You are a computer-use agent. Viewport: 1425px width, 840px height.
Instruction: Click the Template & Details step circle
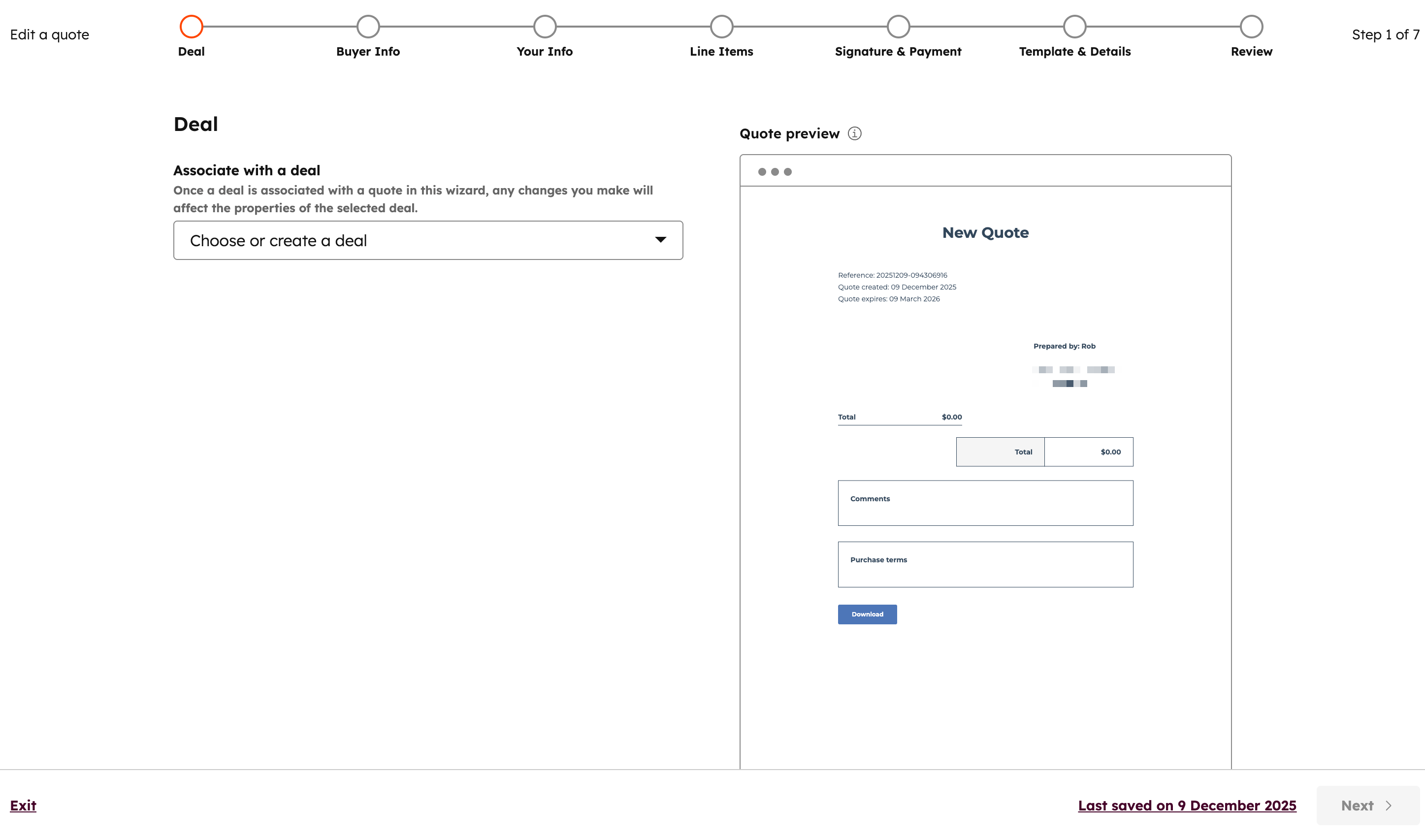pyautogui.click(x=1074, y=26)
